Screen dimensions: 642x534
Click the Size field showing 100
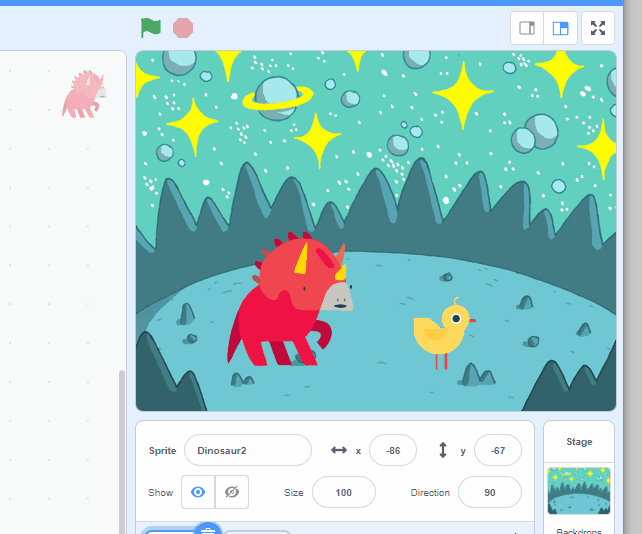(344, 492)
